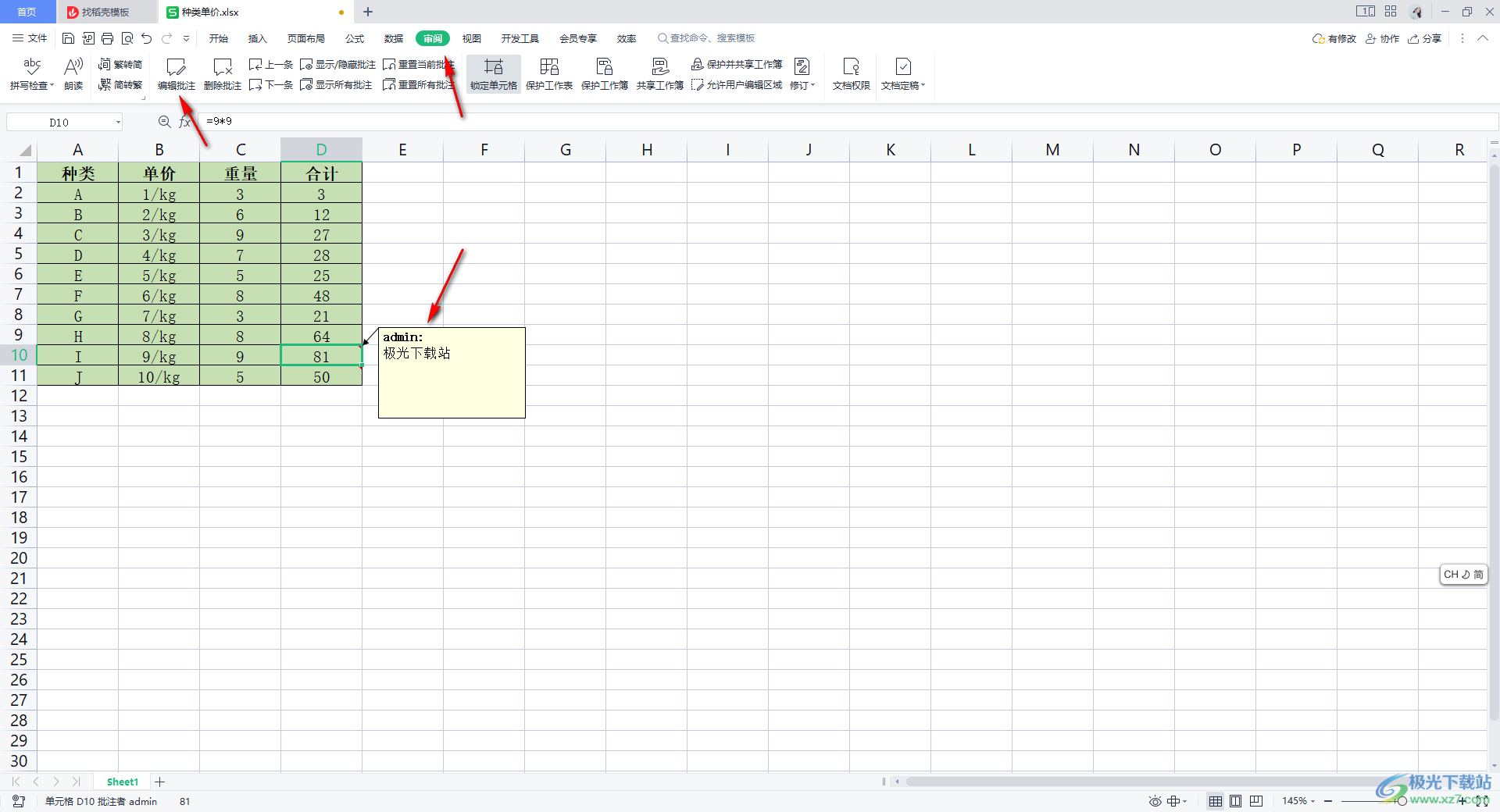Open the 145% zoom level dropdown
Image resolution: width=1500 pixels, height=812 pixels.
point(1298,801)
